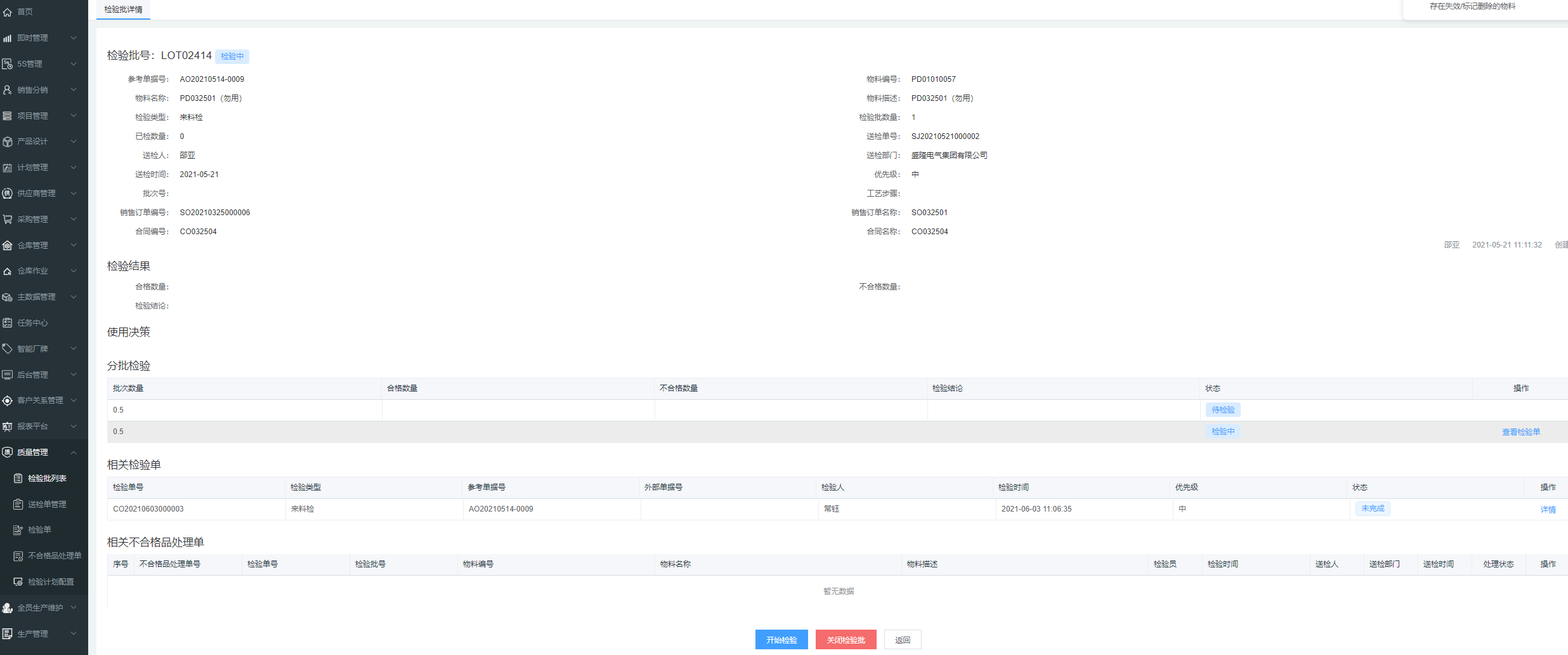The width and height of the screenshot is (1568, 655).
Task: Open the 送检单管理 menu item
Action: click(x=47, y=505)
